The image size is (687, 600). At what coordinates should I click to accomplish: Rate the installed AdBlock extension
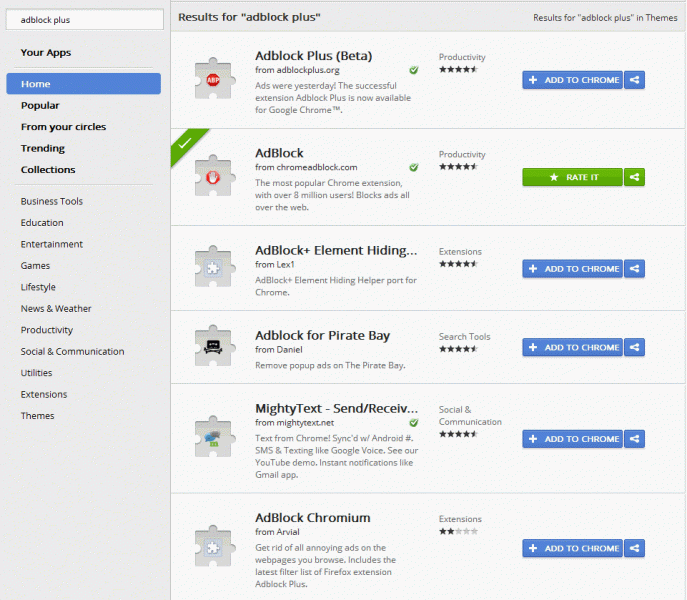pos(573,177)
